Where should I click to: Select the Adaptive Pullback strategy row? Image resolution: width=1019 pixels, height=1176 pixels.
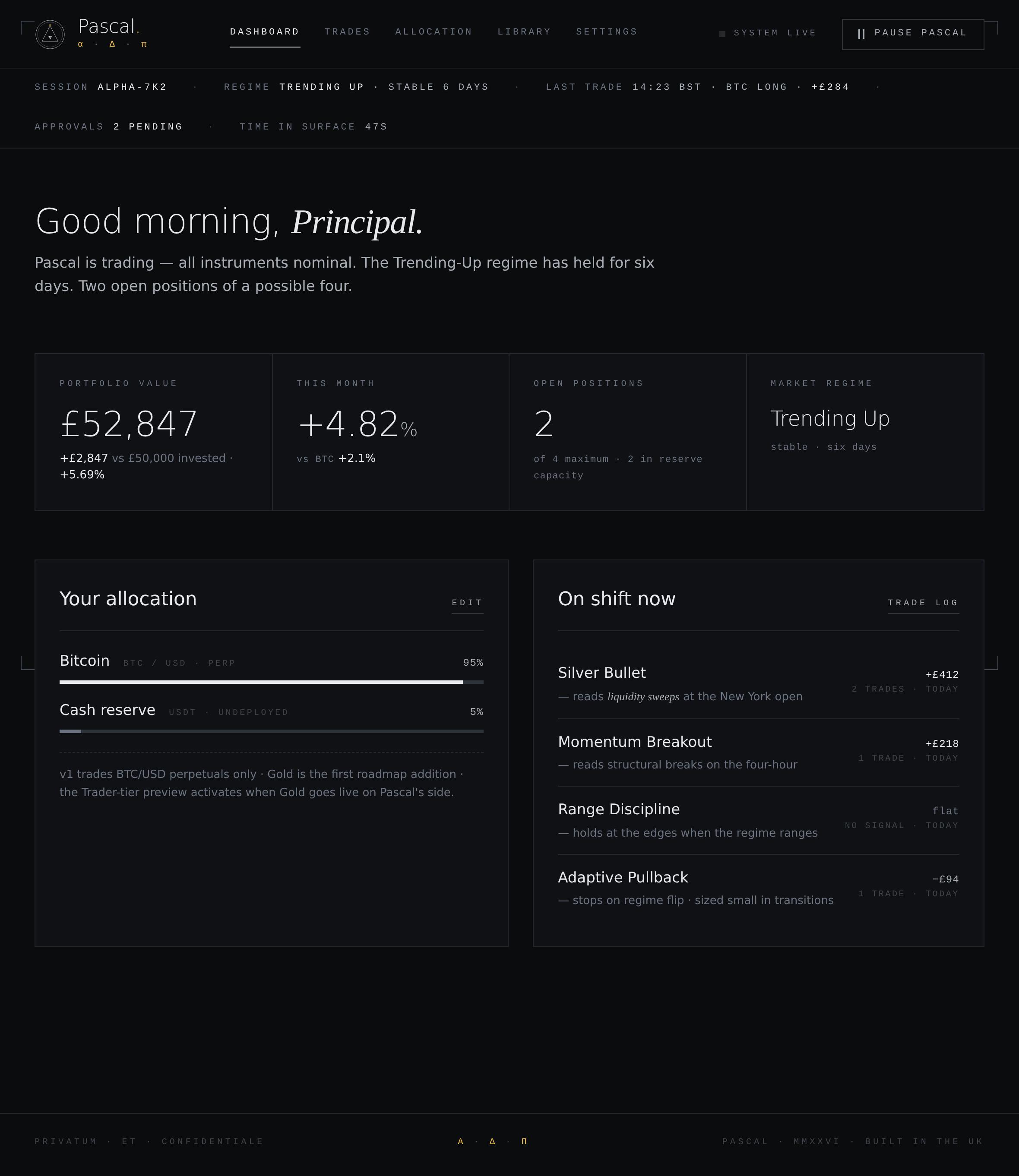(x=758, y=888)
